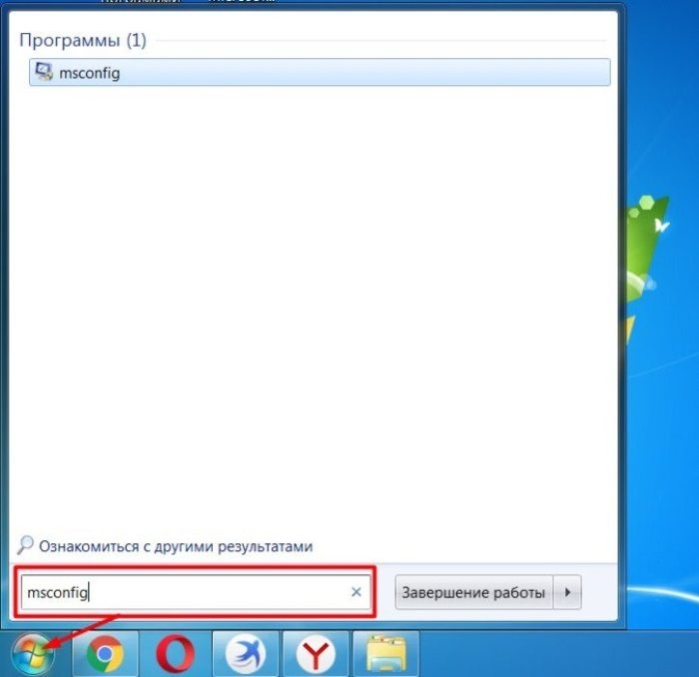Launch Opera browser from the taskbar
Viewport: 699px width, 677px height.
175,654
